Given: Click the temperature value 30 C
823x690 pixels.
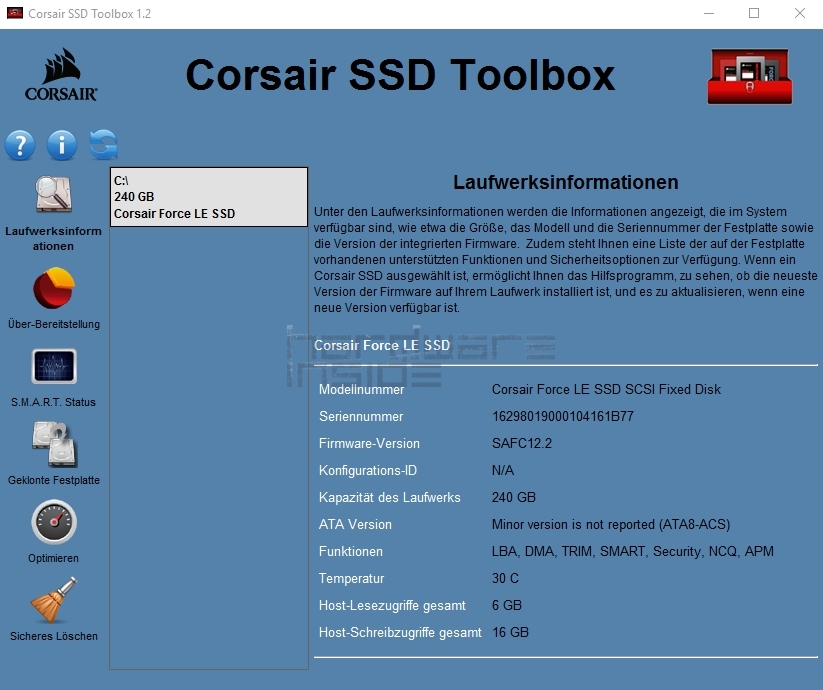Looking at the screenshot, I should point(505,578).
